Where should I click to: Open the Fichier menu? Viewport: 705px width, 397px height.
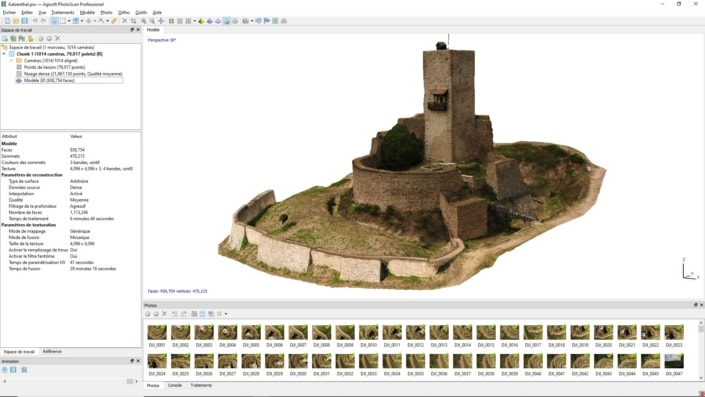coord(9,12)
